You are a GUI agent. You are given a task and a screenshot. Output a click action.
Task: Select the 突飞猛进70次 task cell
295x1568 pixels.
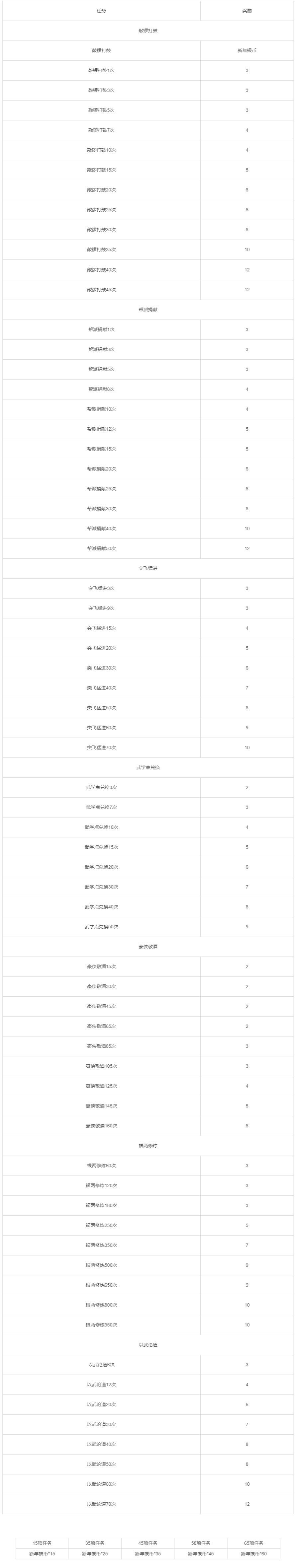[x=101, y=748]
